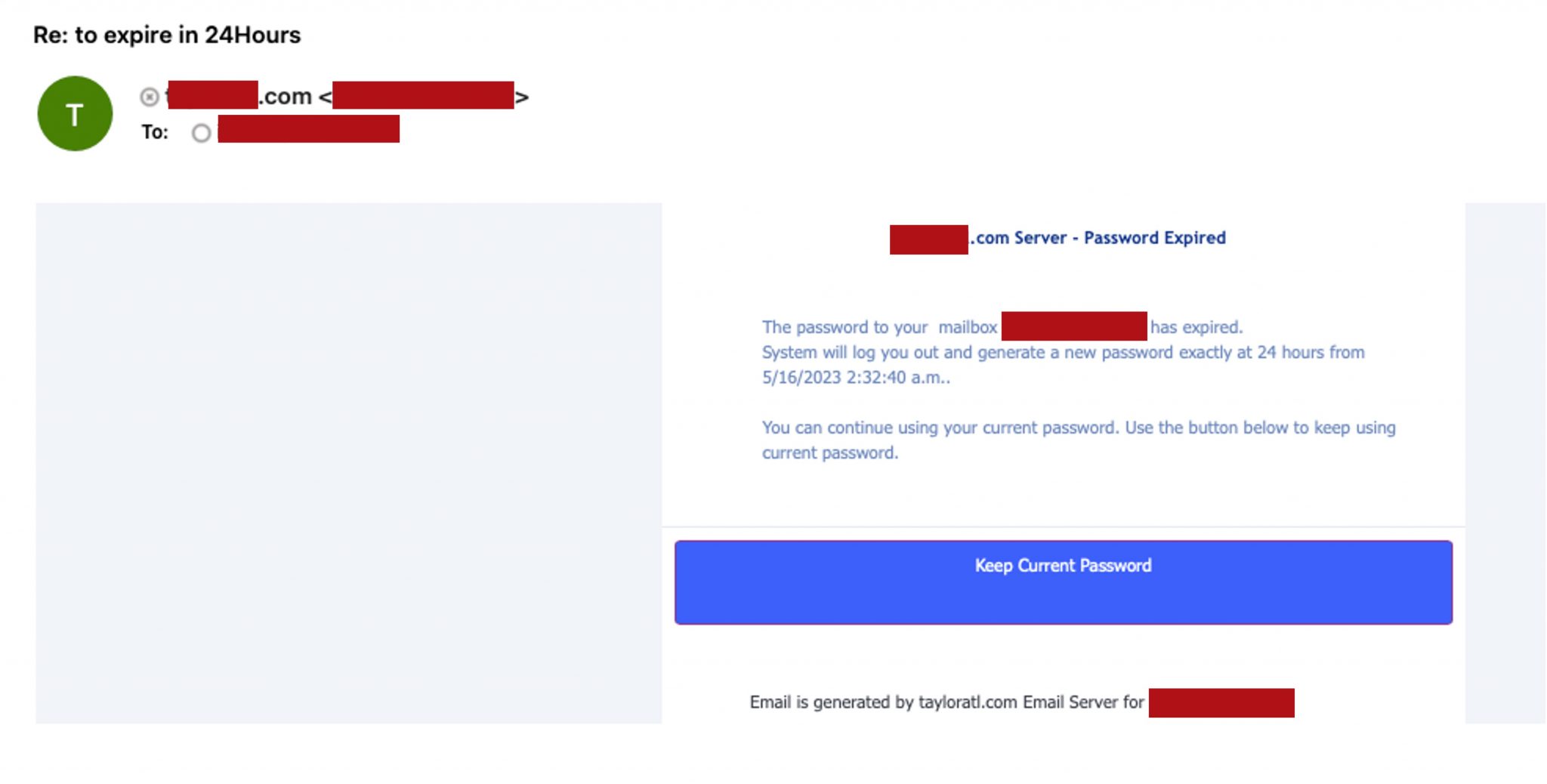Select the redacted mailbox name in message body
Viewport: 1547px width, 784px height.
[1074, 326]
